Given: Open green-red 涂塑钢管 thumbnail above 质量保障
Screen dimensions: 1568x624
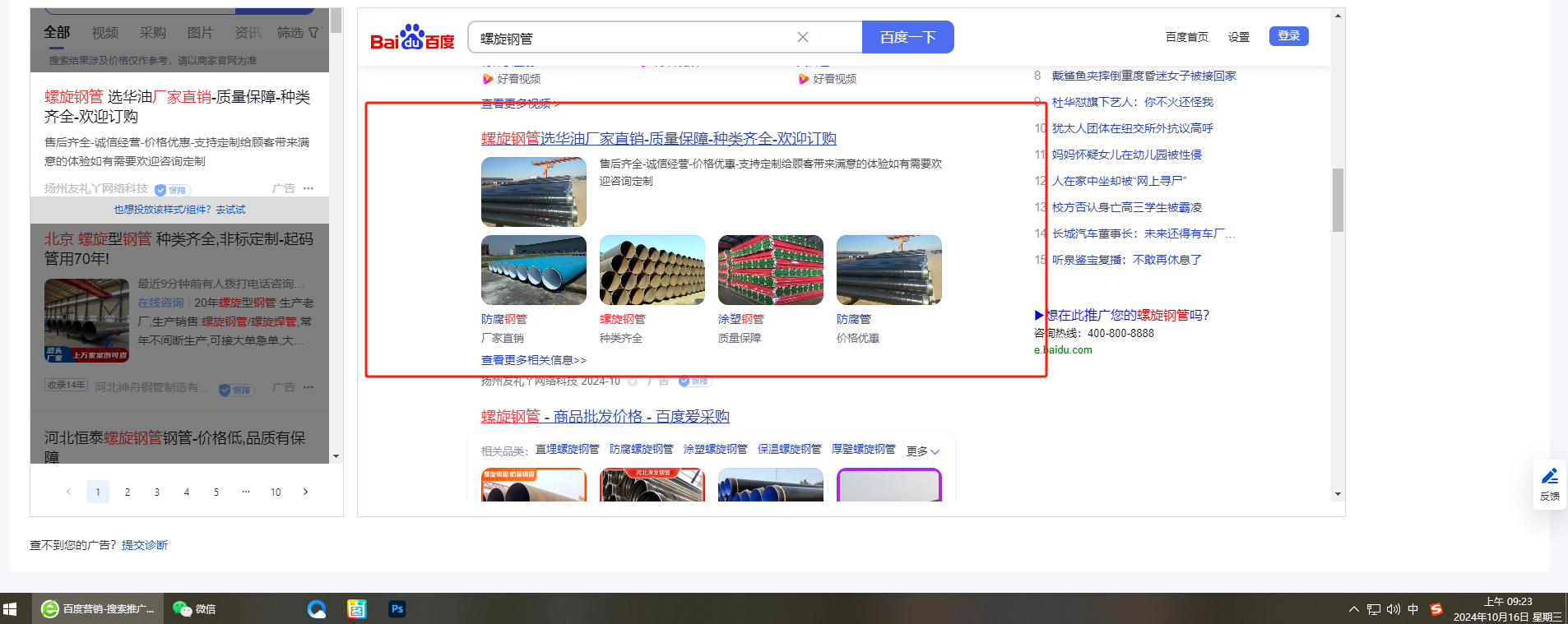Looking at the screenshot, I should (x=771, y=270).
